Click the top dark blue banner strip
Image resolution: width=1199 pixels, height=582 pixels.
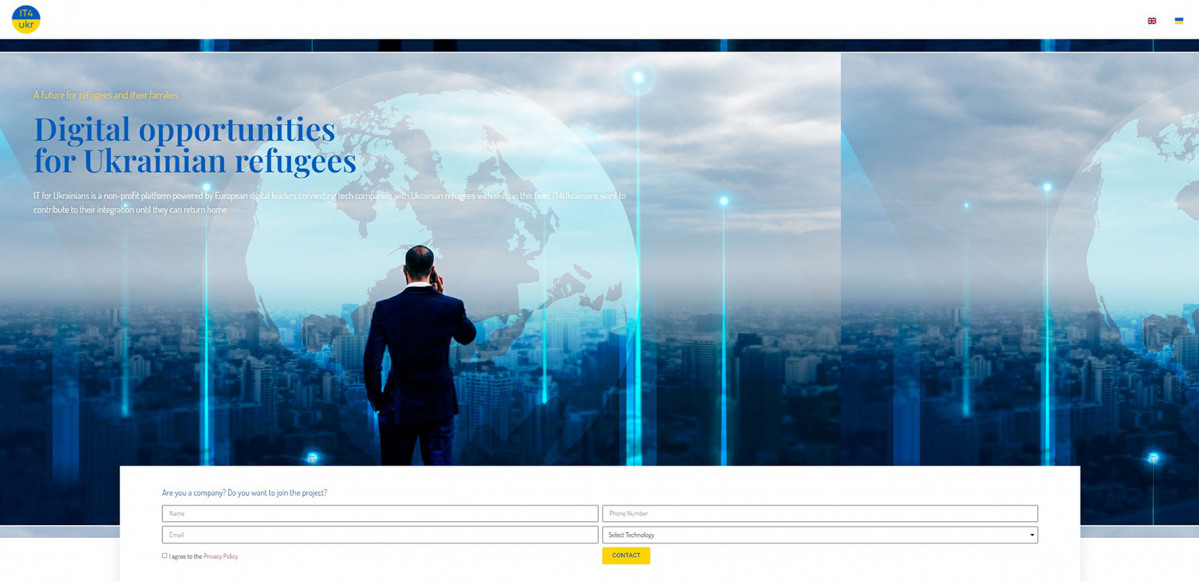pyautogui.click(x=600, y=45)
